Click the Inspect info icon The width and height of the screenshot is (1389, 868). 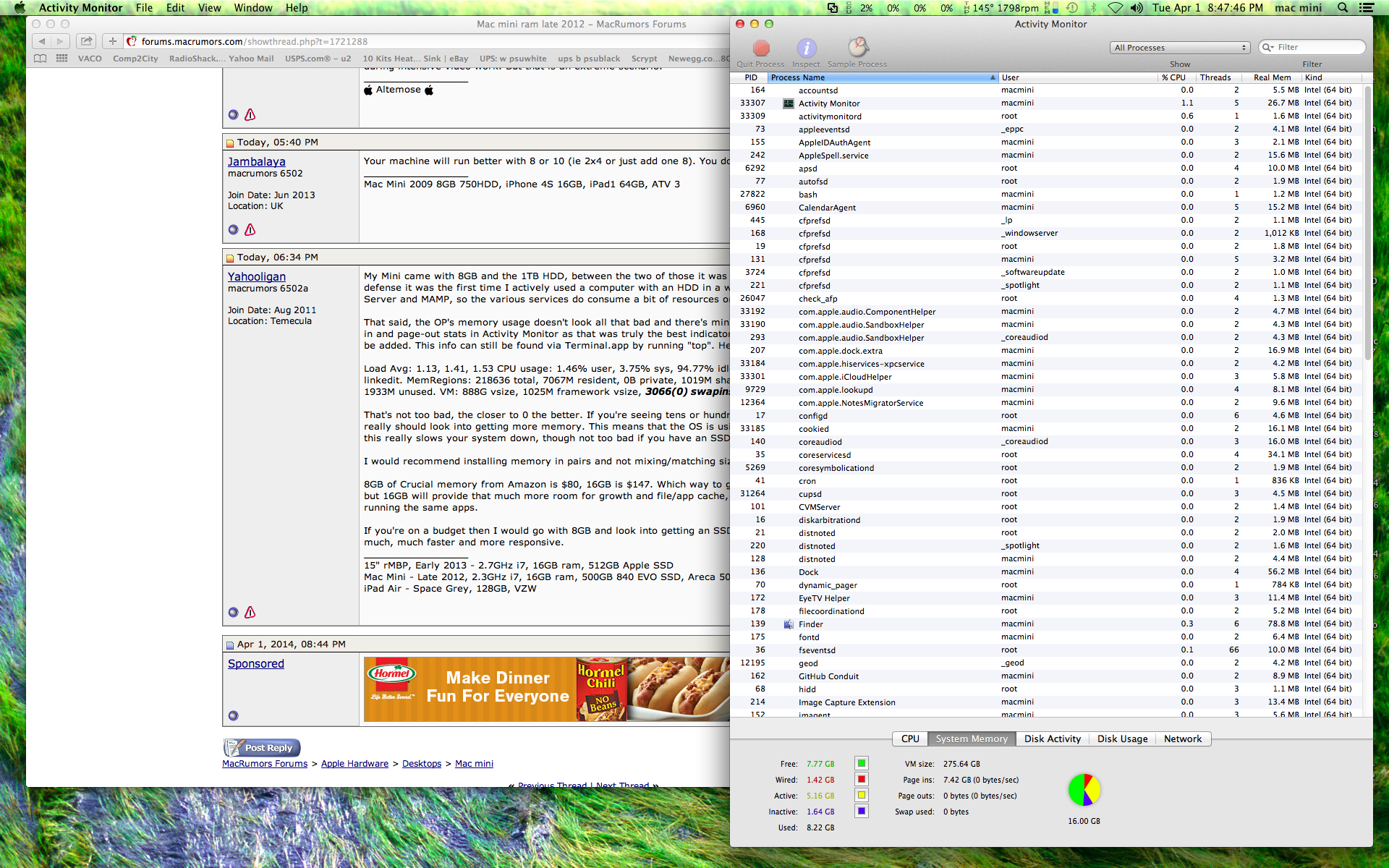point(806,48)
